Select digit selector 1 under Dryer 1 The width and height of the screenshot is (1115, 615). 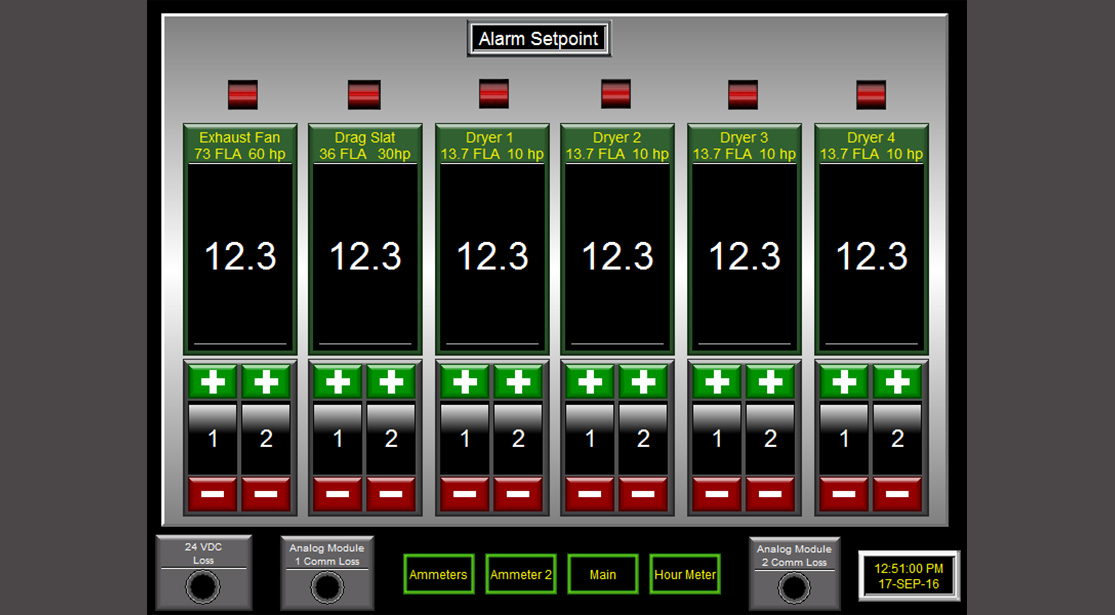[x=465, y=439]
